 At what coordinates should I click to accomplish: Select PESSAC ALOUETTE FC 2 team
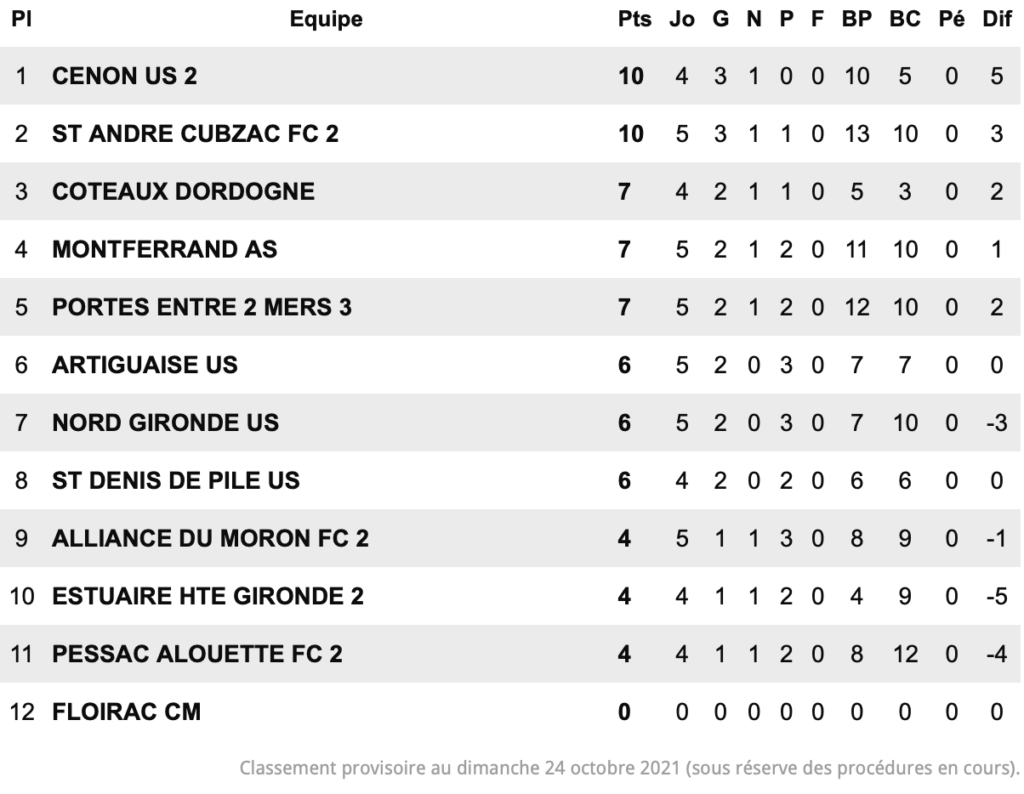pyautogui.click(x=197, y=654)
